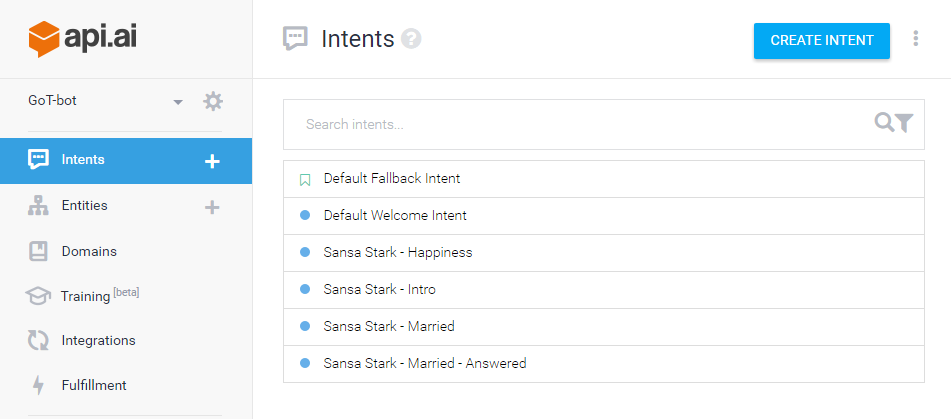Click the Search intents field

tap(580, 124)
